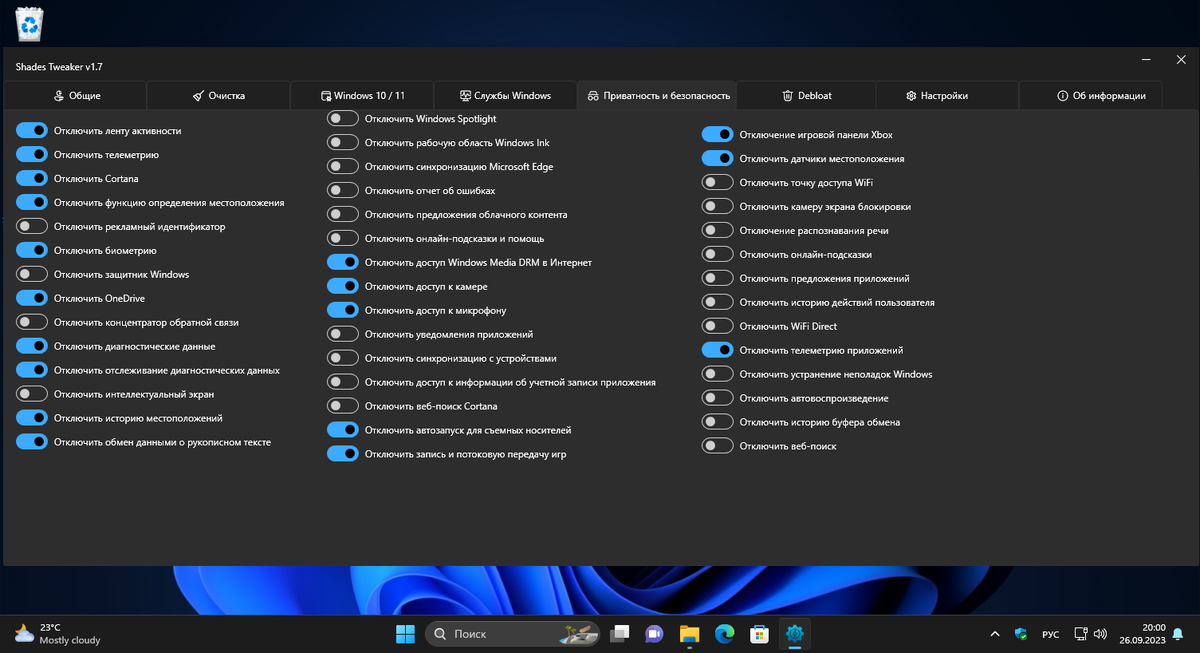Enable Отключить синхронизацию Microsoft Edge switch
This screenshot has width=1200, height=653.
(343, 166)
